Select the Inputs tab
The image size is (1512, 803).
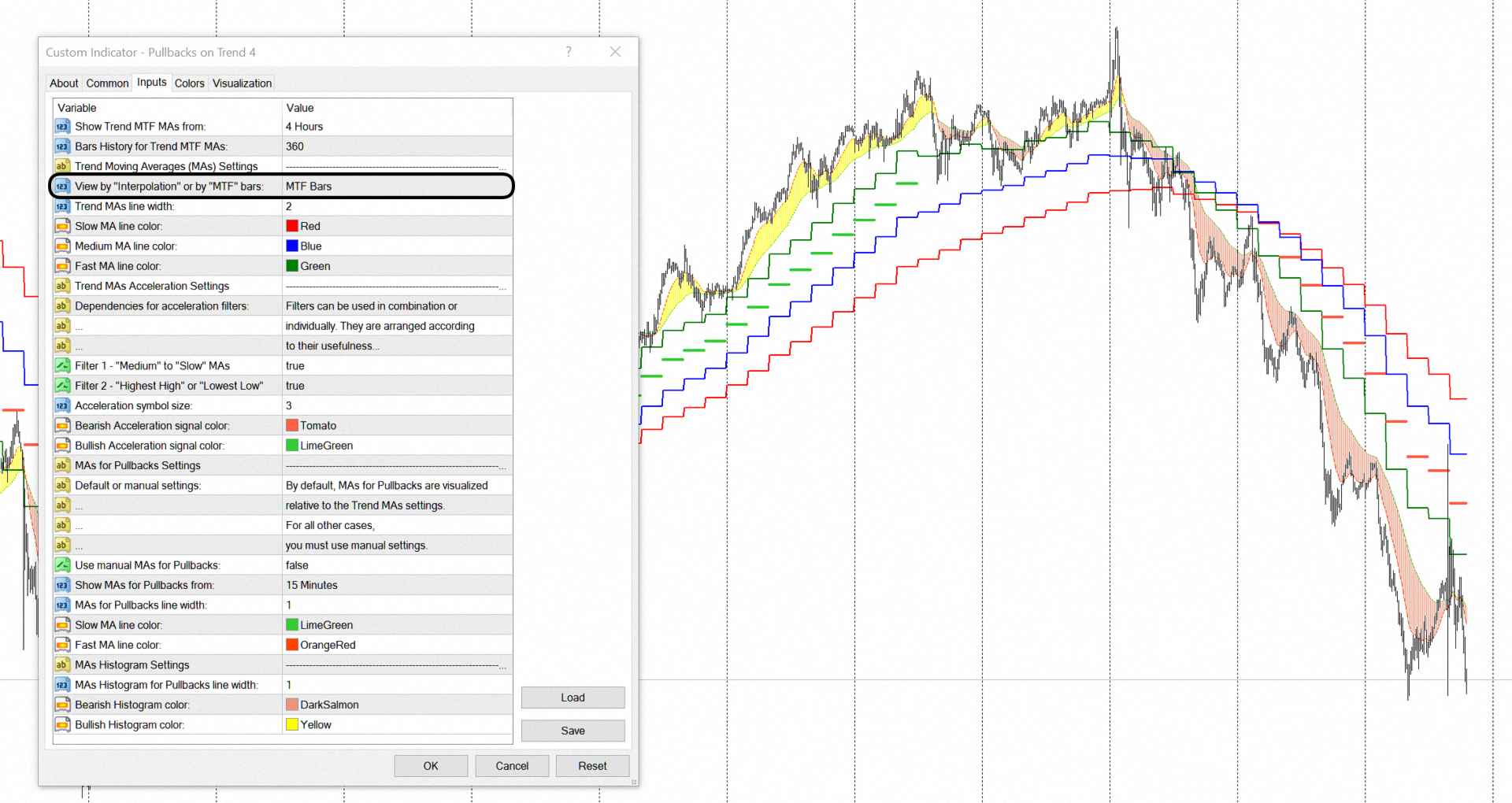pyautogui.click(x=152, y=82)
